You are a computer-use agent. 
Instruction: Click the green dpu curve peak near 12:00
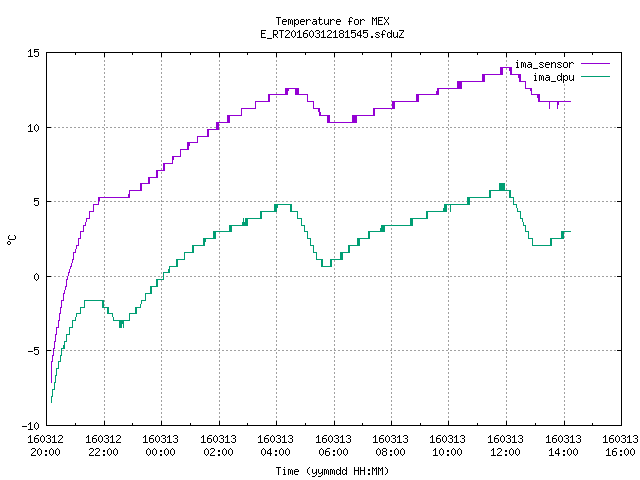click(x=502, y=187)
